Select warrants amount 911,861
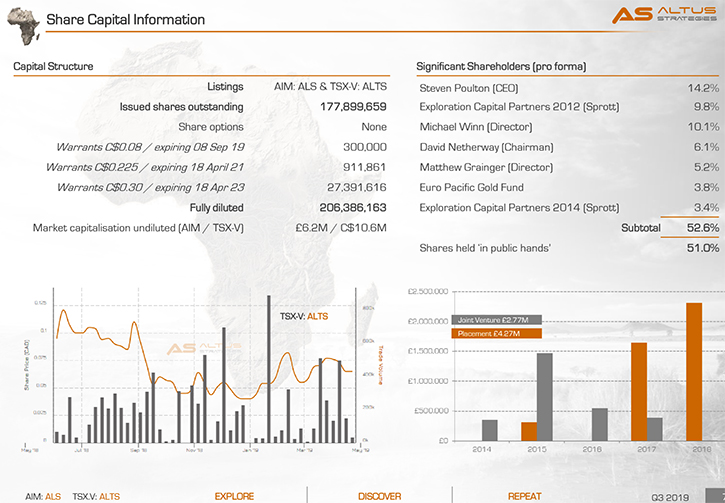The image size is (725, 503). pyautogui.click(x=364, y=167)
